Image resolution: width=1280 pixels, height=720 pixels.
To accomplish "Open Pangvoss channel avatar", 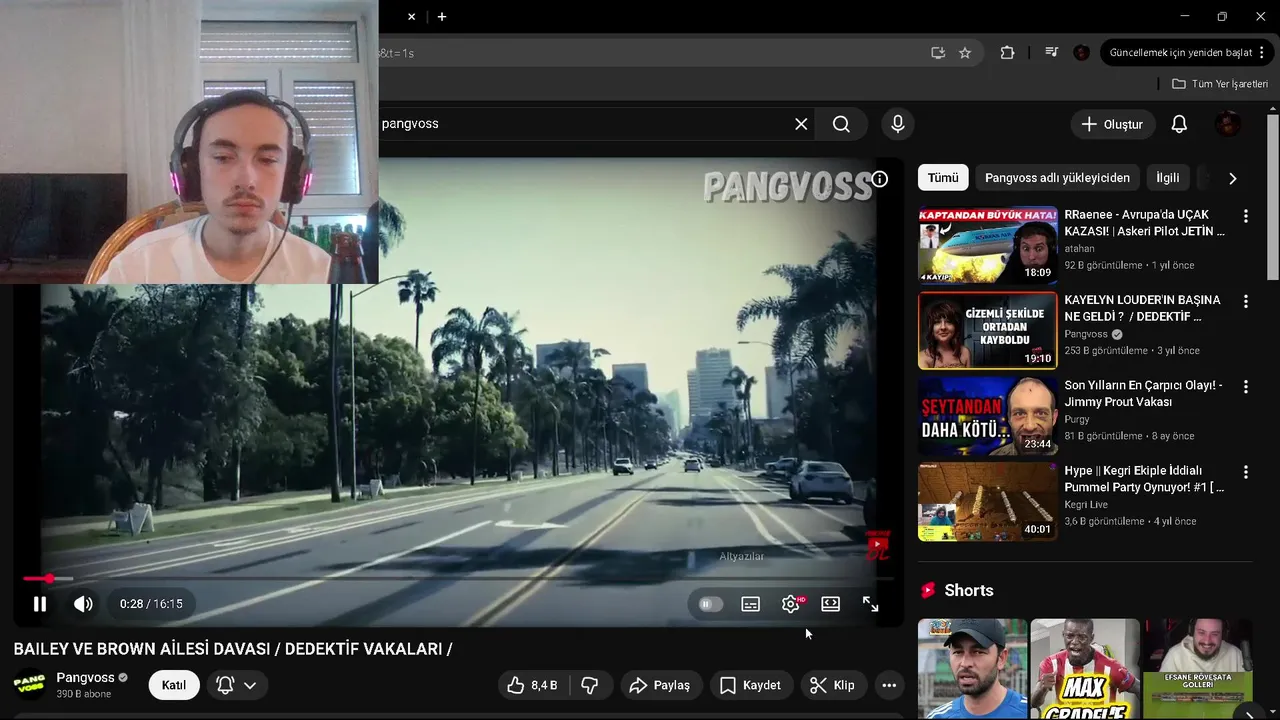I will pyautogui.click(x=30, y=685).
